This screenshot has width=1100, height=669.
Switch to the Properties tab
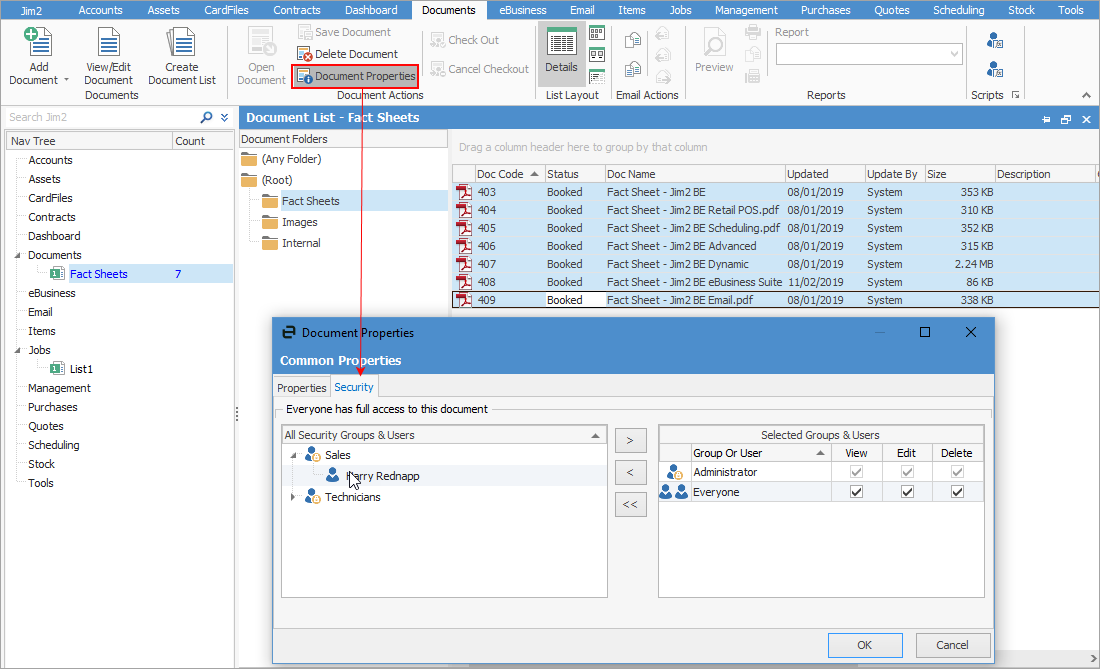click(x=302, y=388)
